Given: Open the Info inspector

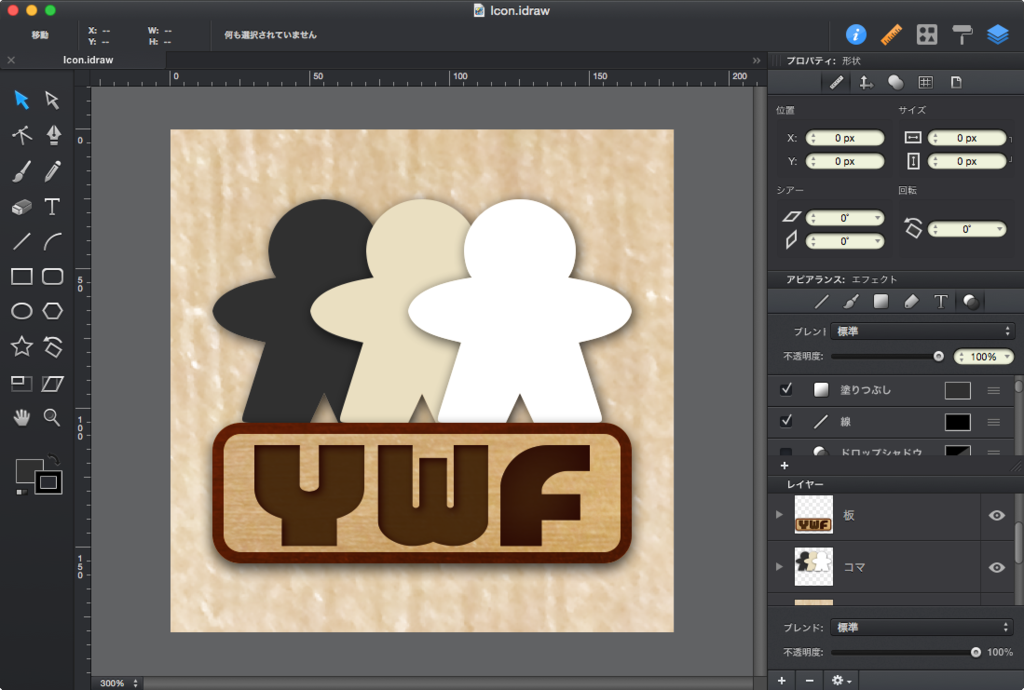Looking at the screenshot, I should click(856, 35).
